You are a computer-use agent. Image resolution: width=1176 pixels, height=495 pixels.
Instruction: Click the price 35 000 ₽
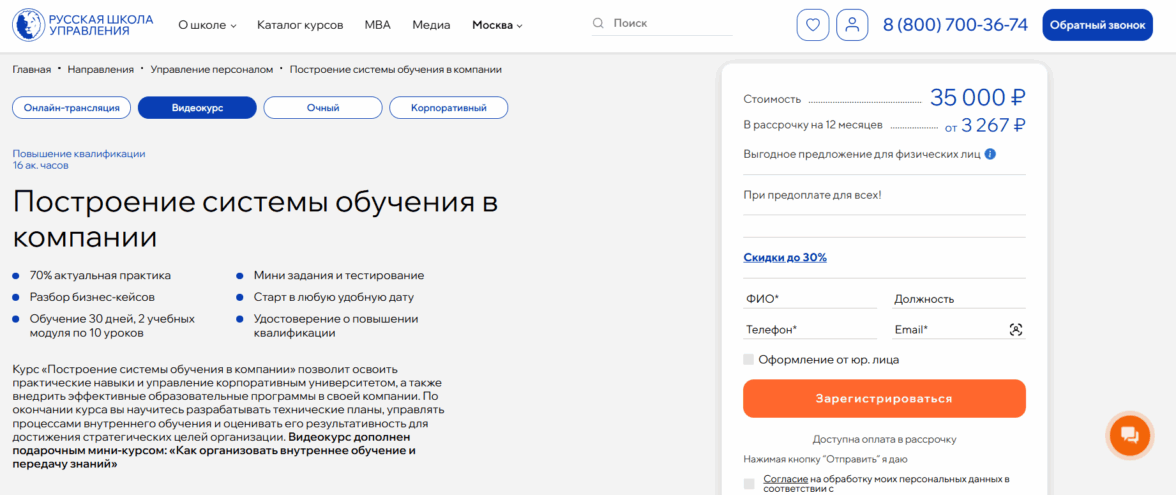click(x=978, y=98)
